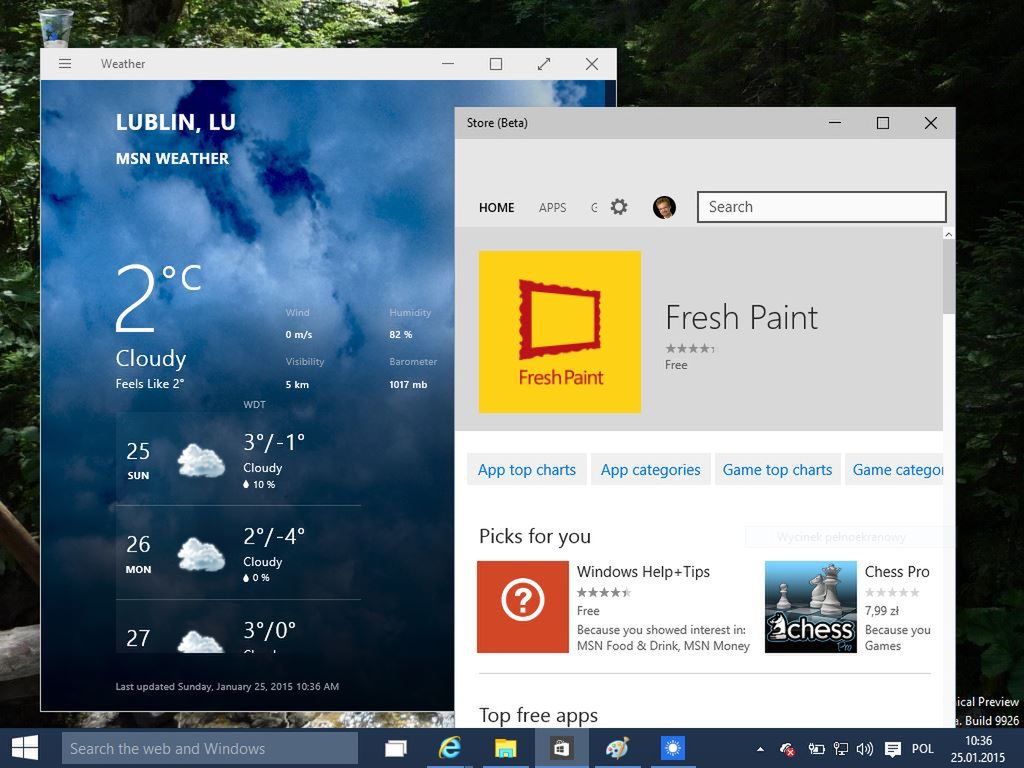Click the Store scrollbar up arrow
Screen dimensions: 1024x768
coord(949,234)
